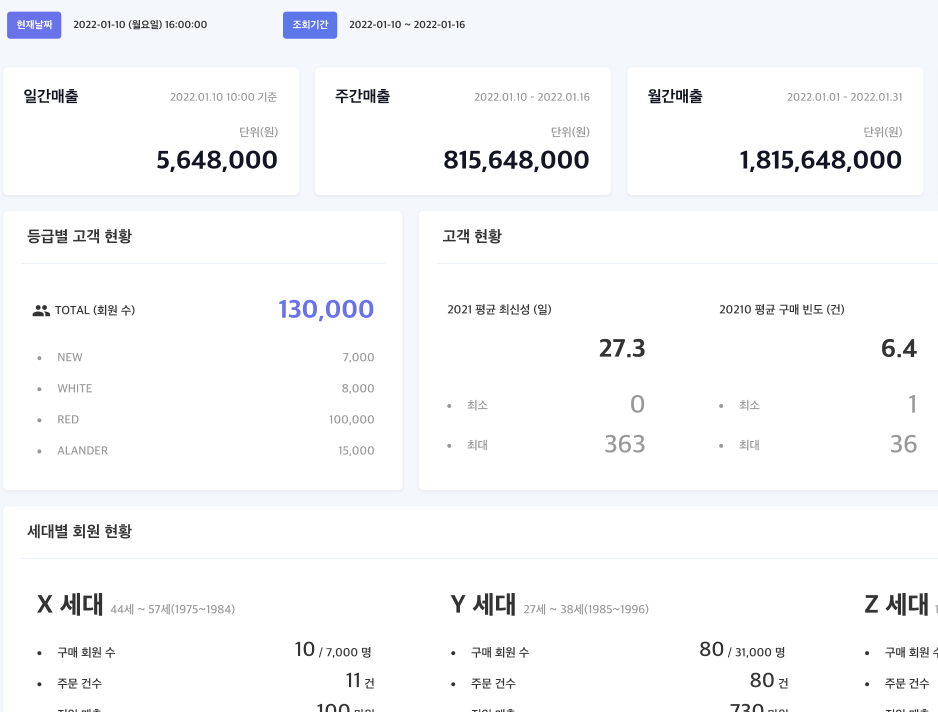
Task: Click the total member count 130,000
Action: pyautogui.click(x=326, y=309)
